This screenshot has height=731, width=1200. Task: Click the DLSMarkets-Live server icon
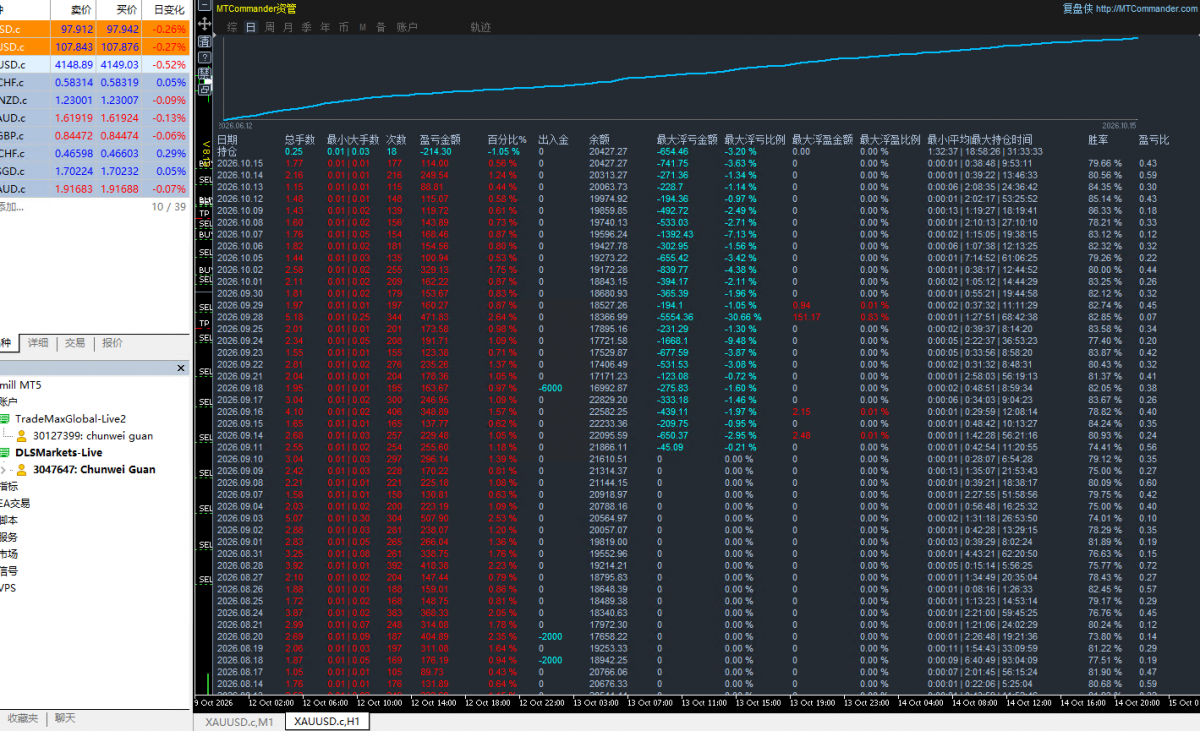tap(4, 453)
